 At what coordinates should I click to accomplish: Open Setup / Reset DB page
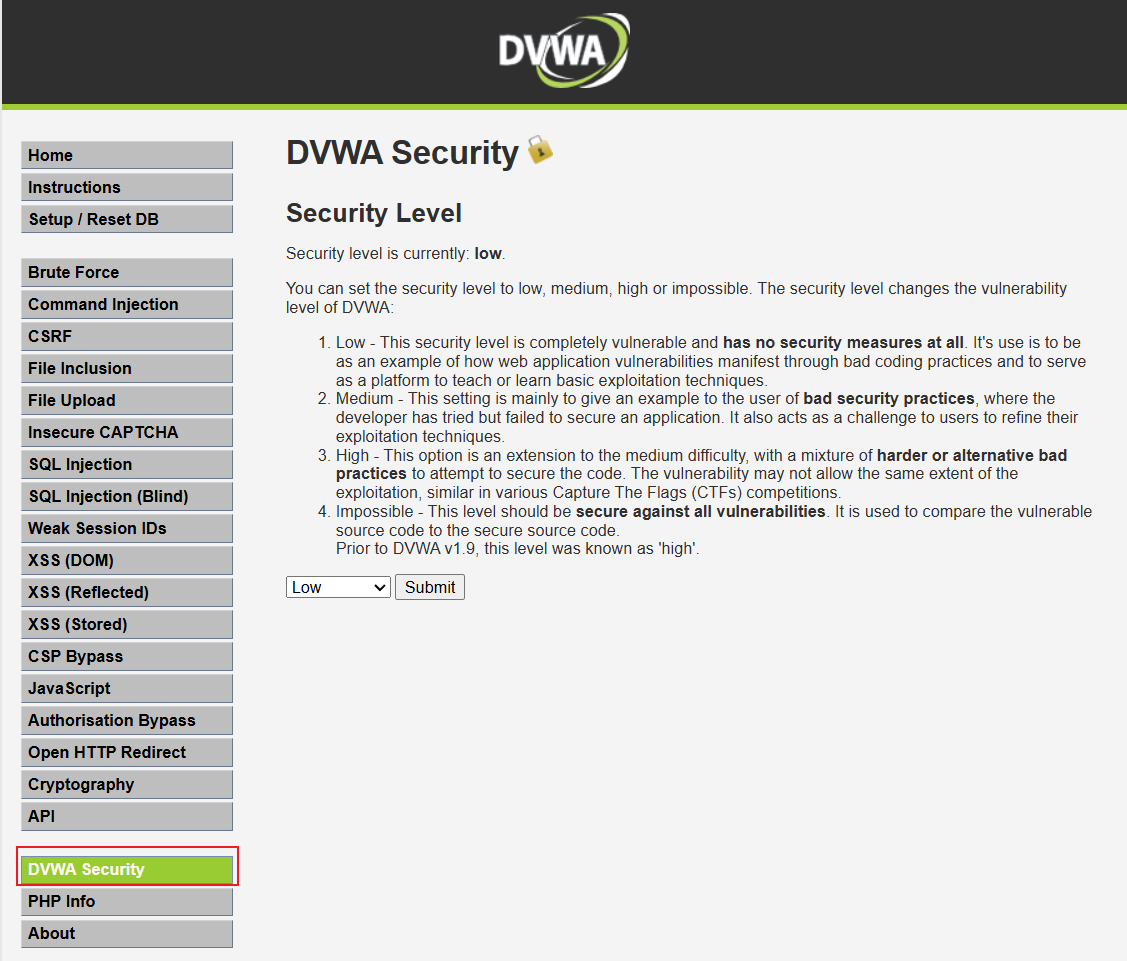click(x=126, y=219)
